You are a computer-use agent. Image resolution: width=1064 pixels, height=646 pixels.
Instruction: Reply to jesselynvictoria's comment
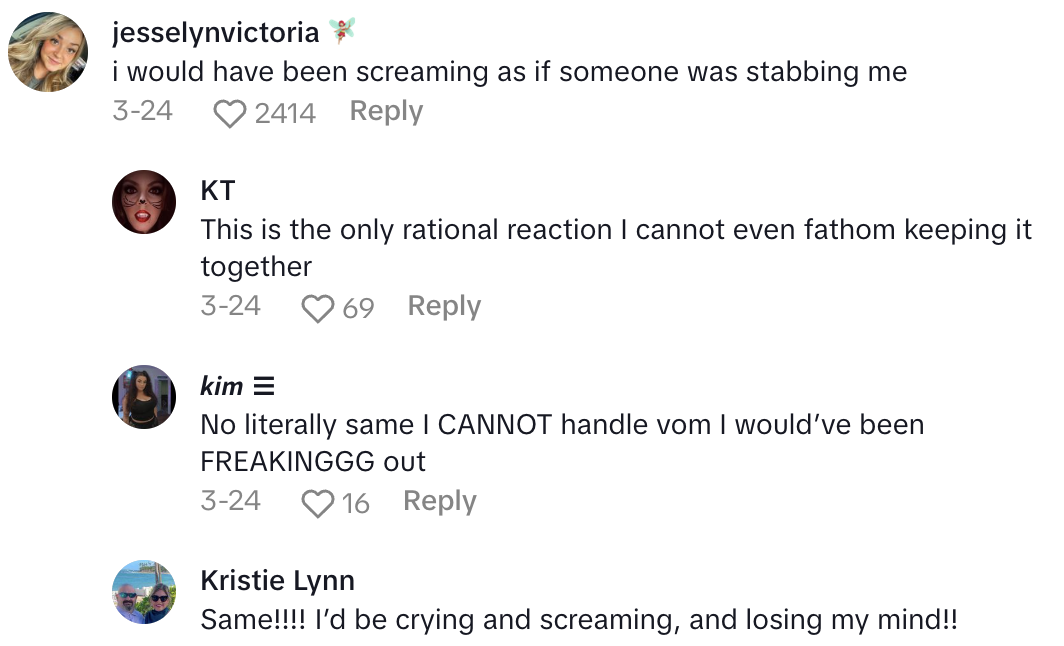(x=386, y=111)
